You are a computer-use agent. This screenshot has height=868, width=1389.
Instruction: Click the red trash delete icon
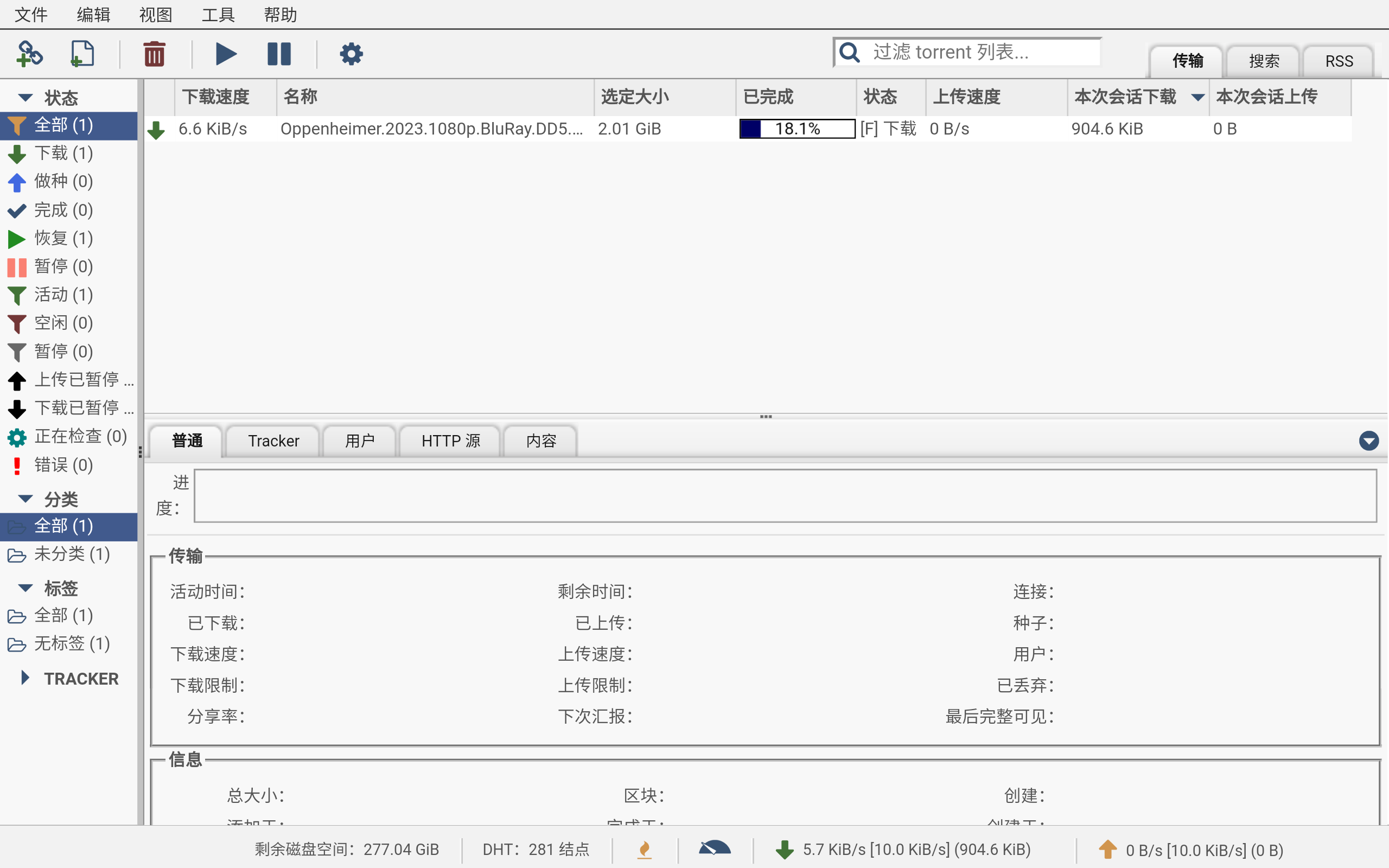pos(155,54)
